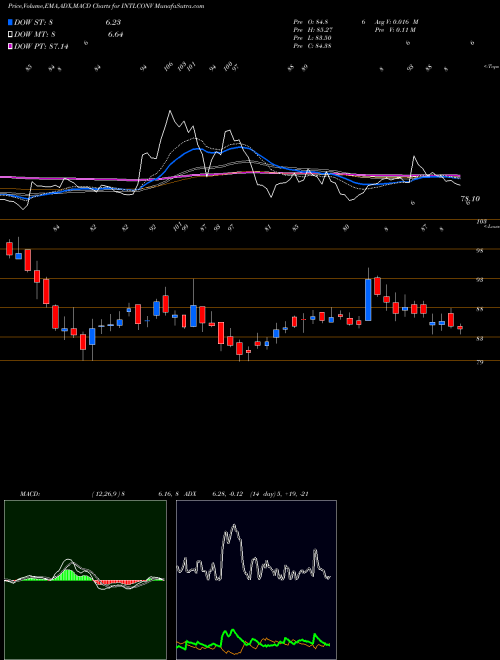Viewport: 500px width, 660px height.
Task: Click the highest peak of the white price line
Action: (170, 112)
